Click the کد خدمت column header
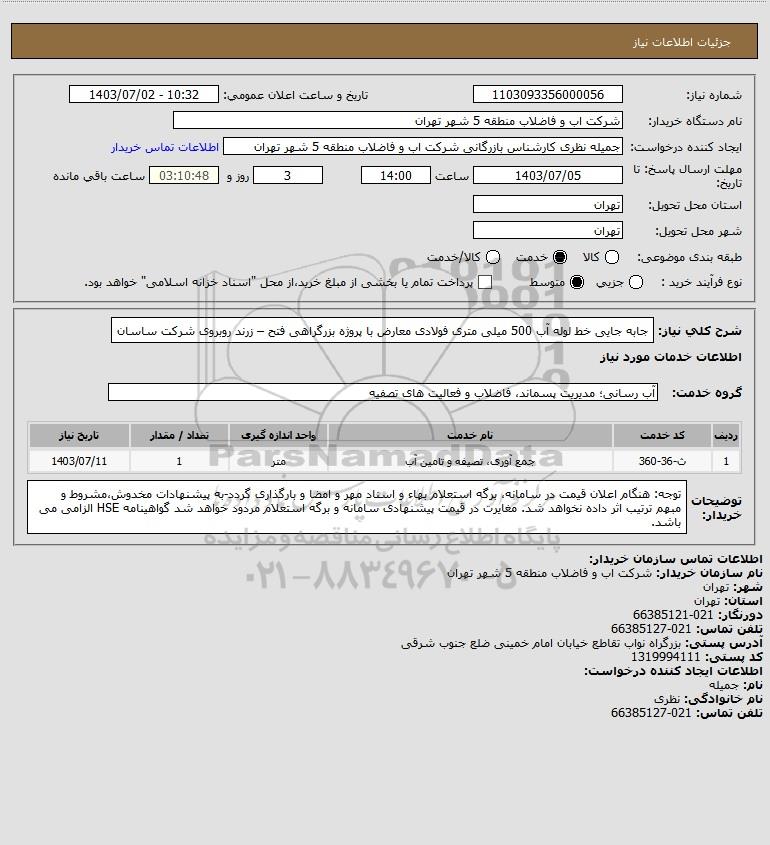The height and width of the screenshot is (845, 770). [x=662, y=435]
